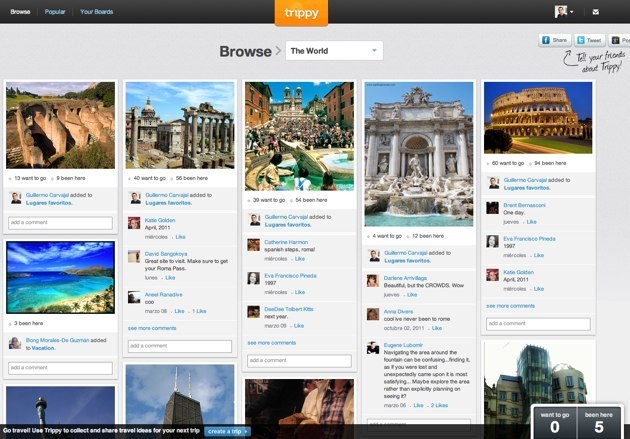Image resolution: width=630 pixels, height=439 pixels.
Task: Open The World location dropdown
Action: click(334, 51)
